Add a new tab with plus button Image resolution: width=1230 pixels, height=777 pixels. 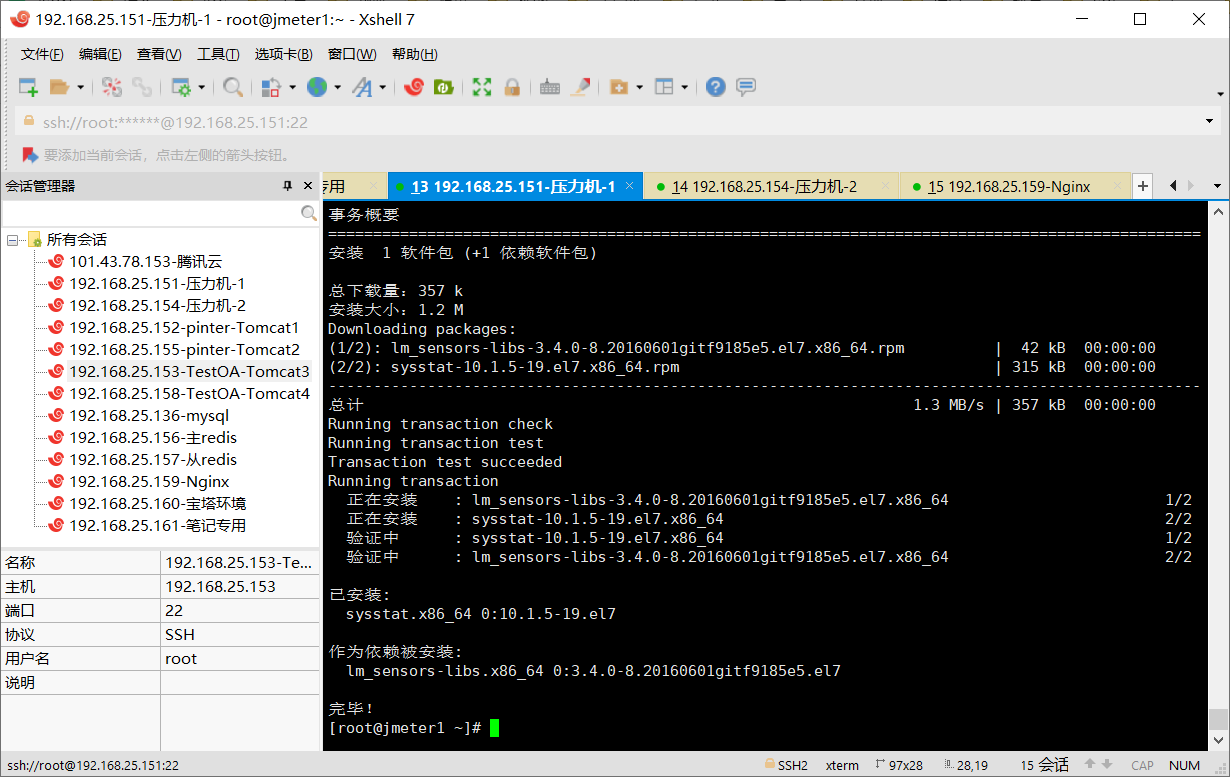click(x=1143, y=186)
